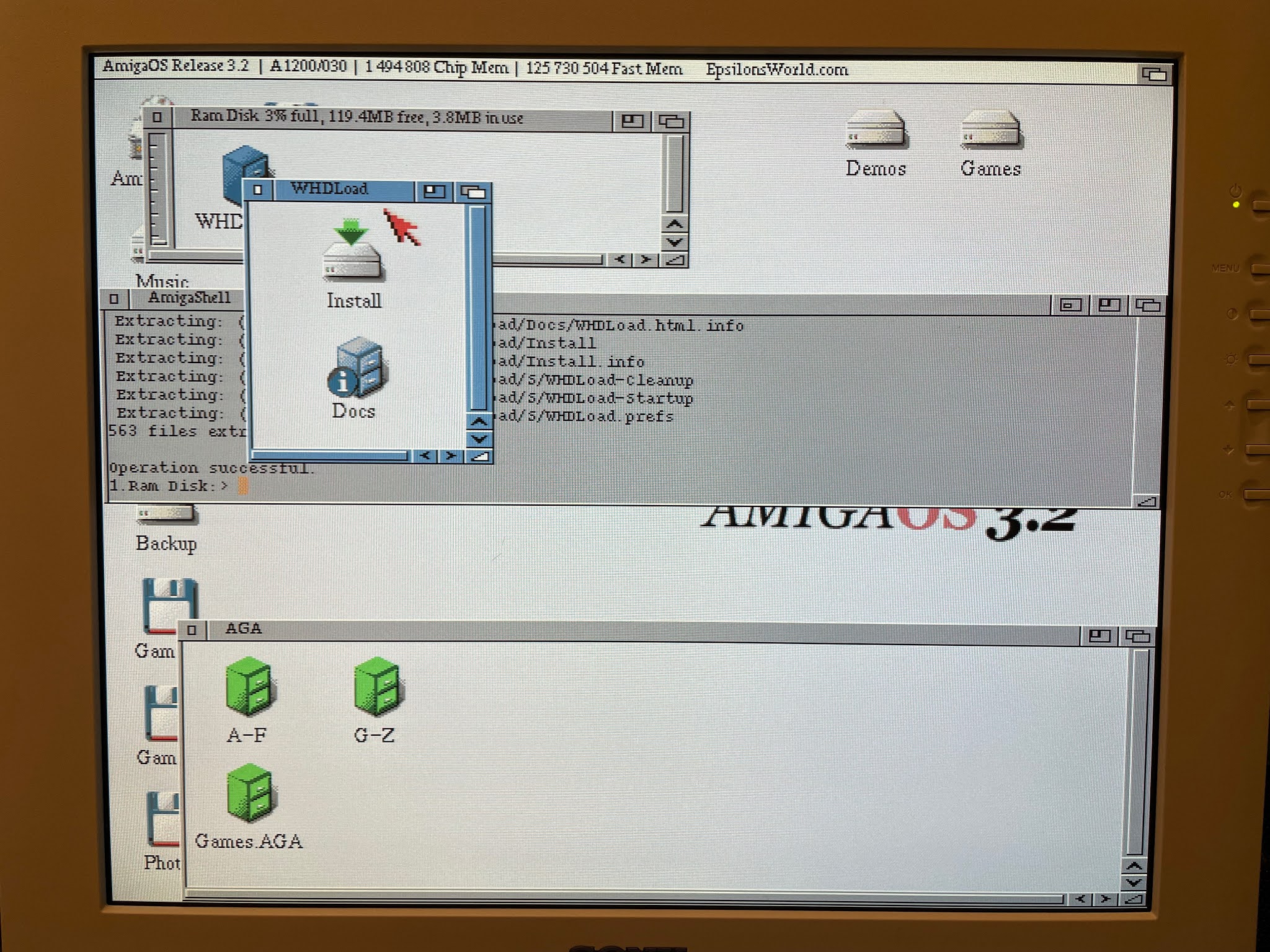Click scroll up arrow in WHDLoad window
Screen dimensions: 1270x952
[x=478, y=421]
